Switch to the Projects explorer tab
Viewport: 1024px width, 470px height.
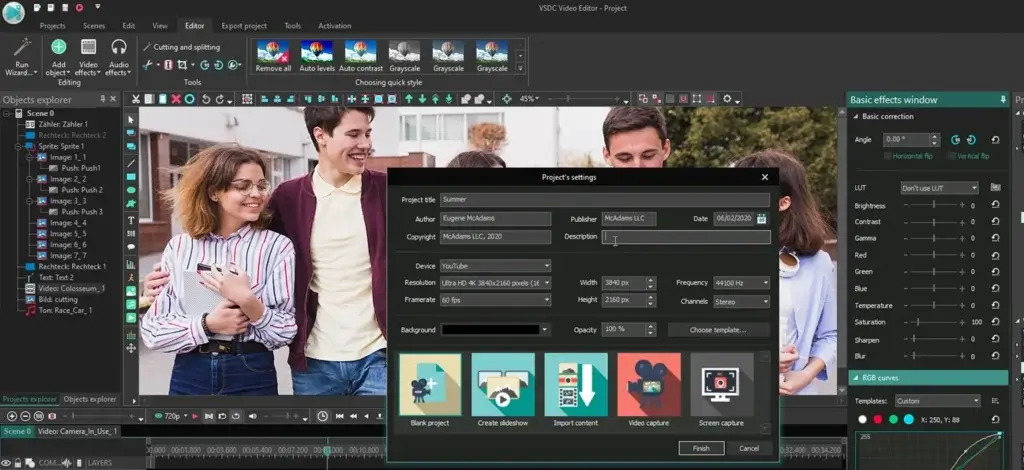tap(29, 399)
